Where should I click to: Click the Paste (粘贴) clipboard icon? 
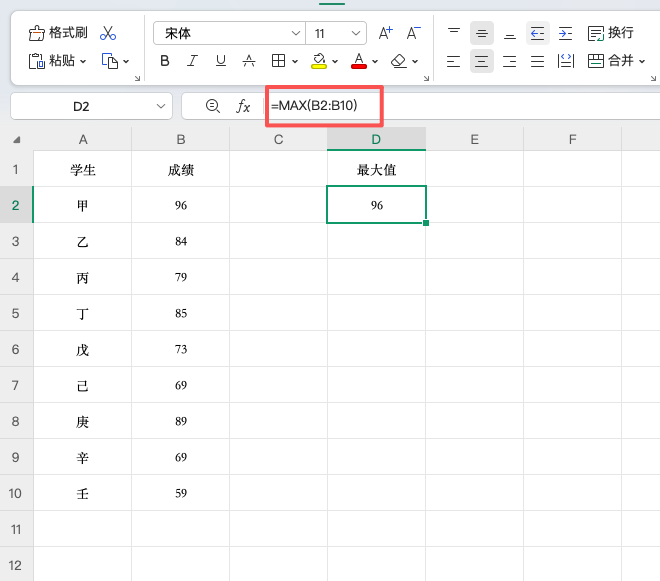click(36, 61)
